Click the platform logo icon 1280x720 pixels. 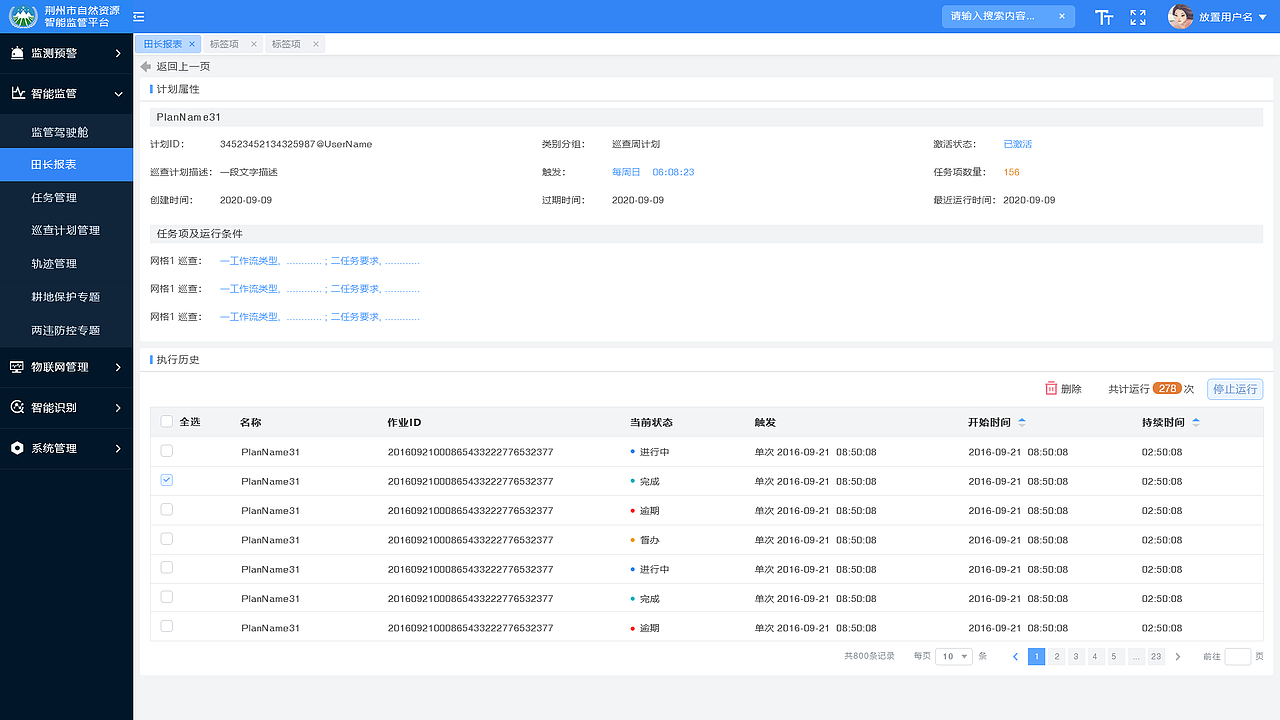pyautogui.click(x=24, y=16)
